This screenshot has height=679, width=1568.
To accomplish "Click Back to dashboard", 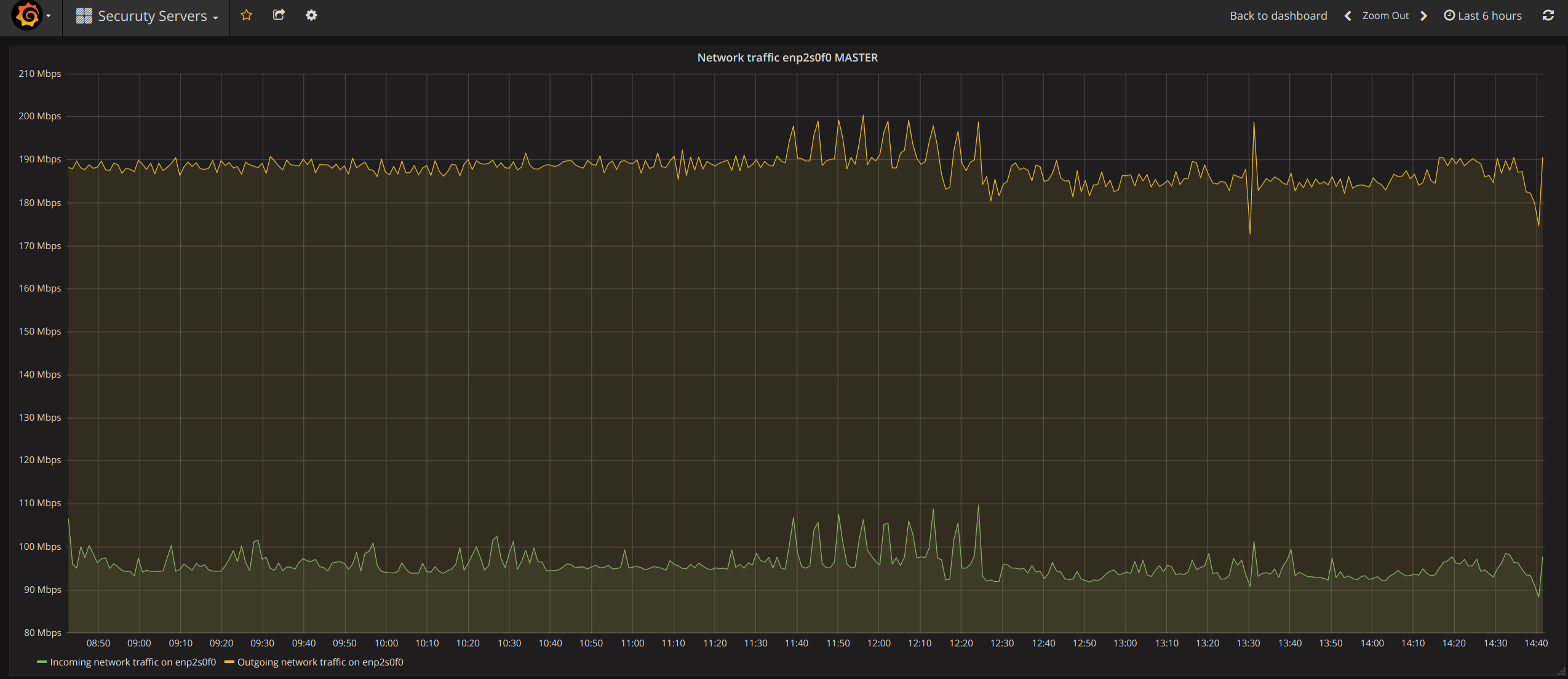I will click(1278, 16).
